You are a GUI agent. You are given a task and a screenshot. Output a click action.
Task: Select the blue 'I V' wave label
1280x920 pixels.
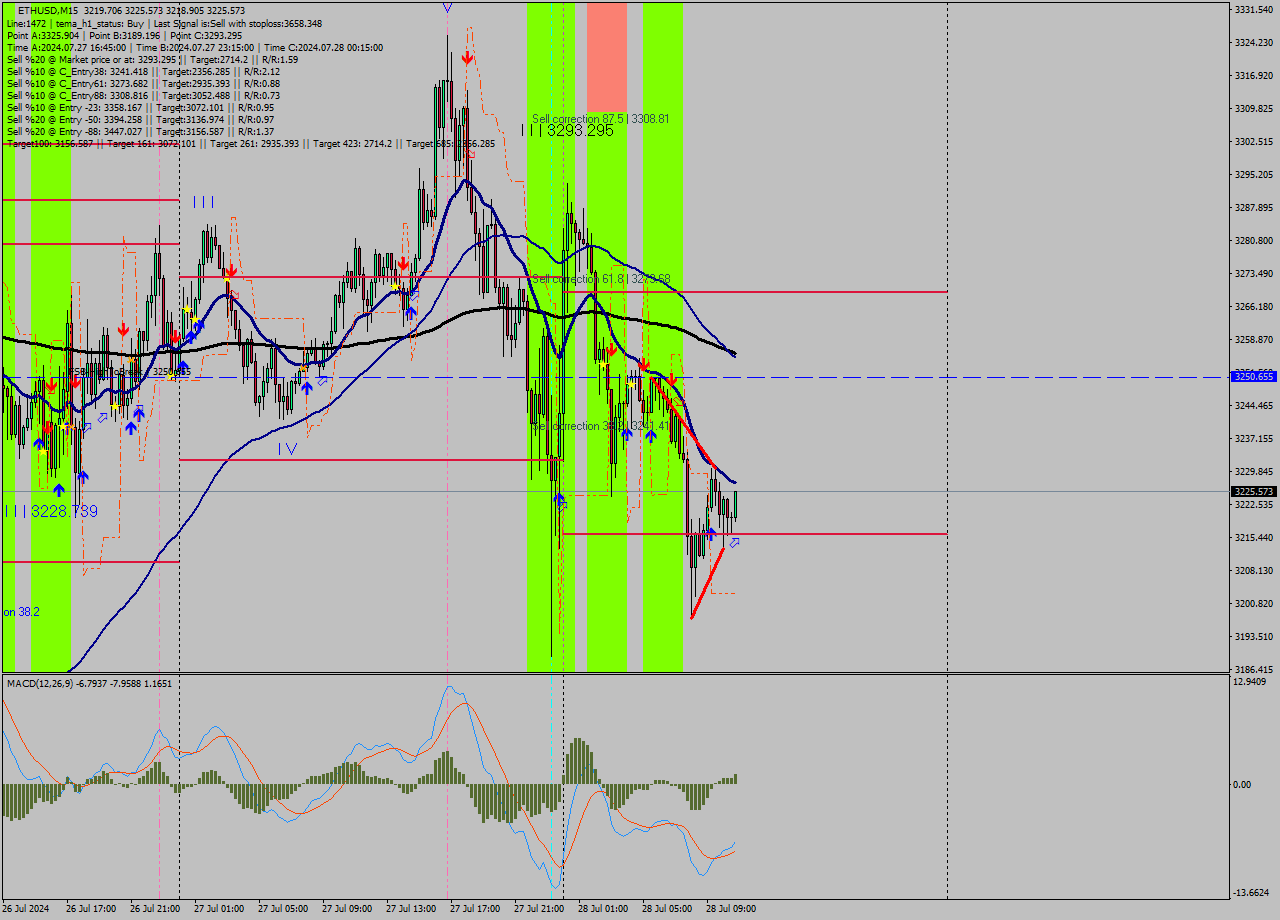[x=287, y=449]
